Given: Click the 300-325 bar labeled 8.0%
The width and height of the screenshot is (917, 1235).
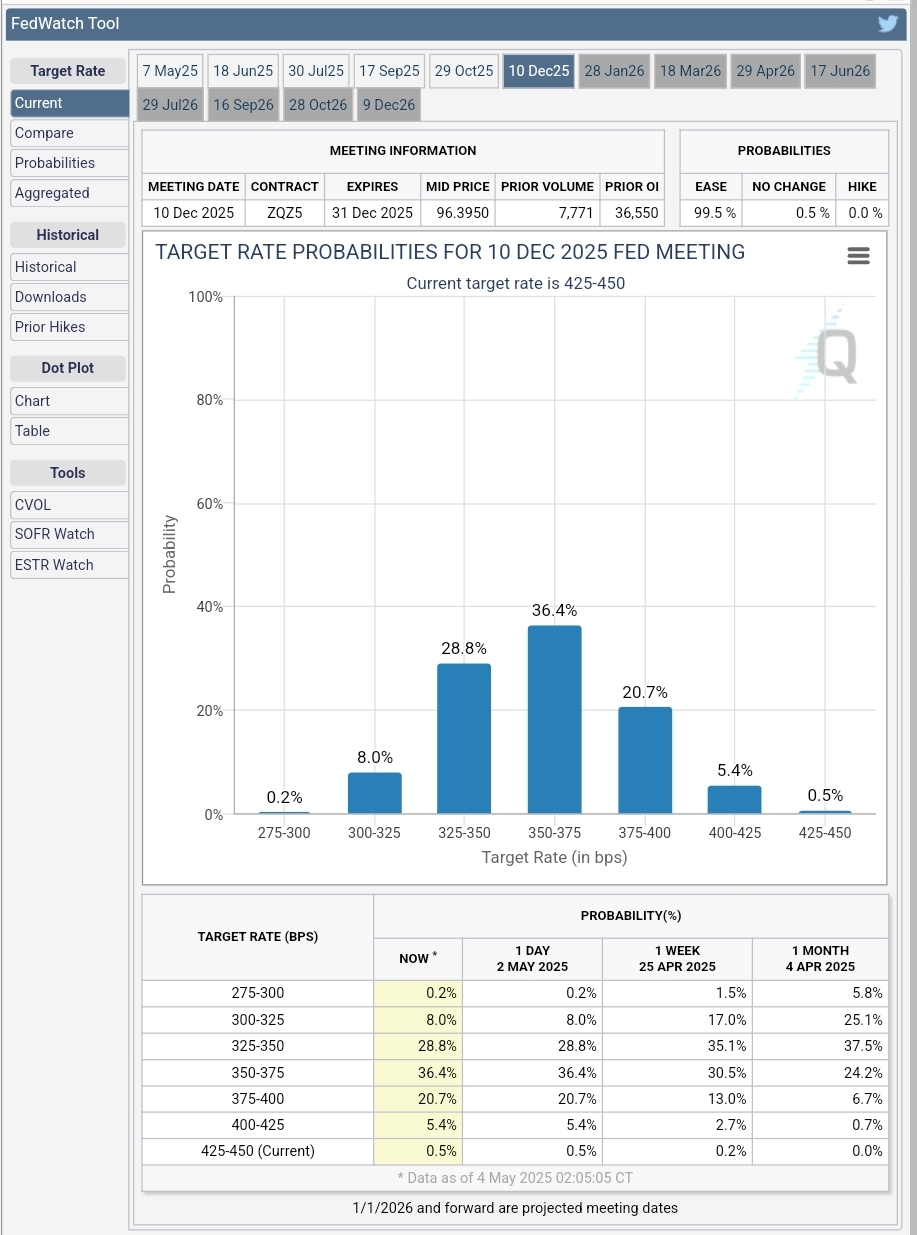Looking at the screenshot, I should point(374,793).
